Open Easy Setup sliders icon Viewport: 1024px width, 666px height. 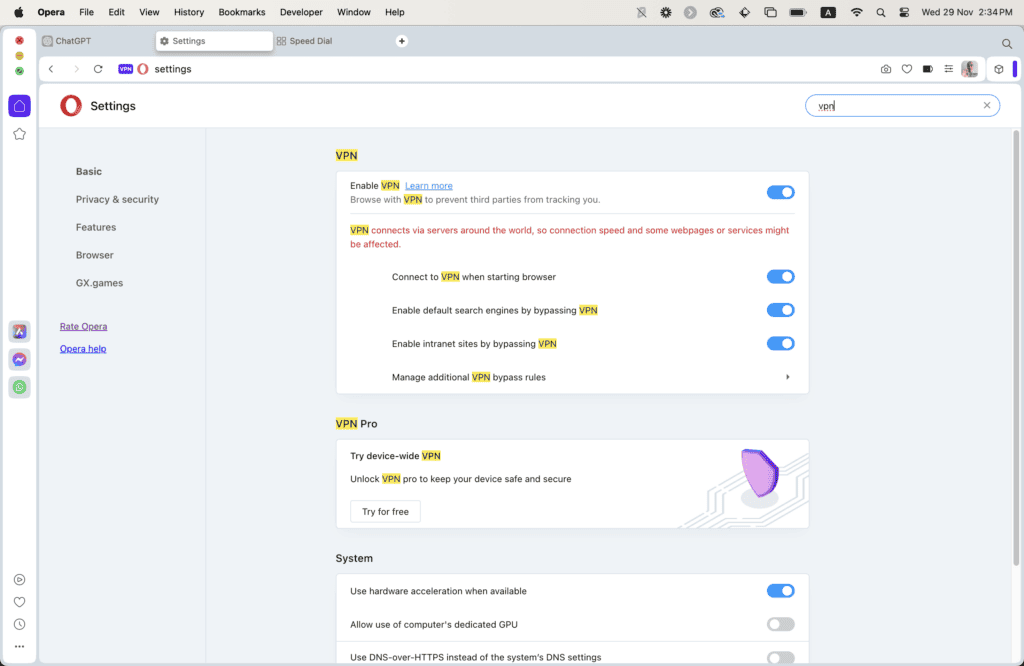click(949, 69)
